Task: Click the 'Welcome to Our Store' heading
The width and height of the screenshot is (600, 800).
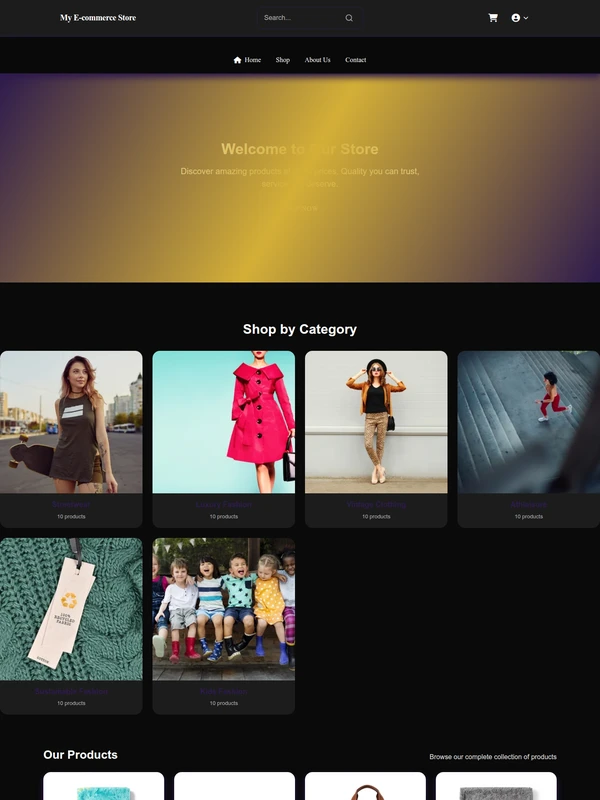Action: (300, 149)
